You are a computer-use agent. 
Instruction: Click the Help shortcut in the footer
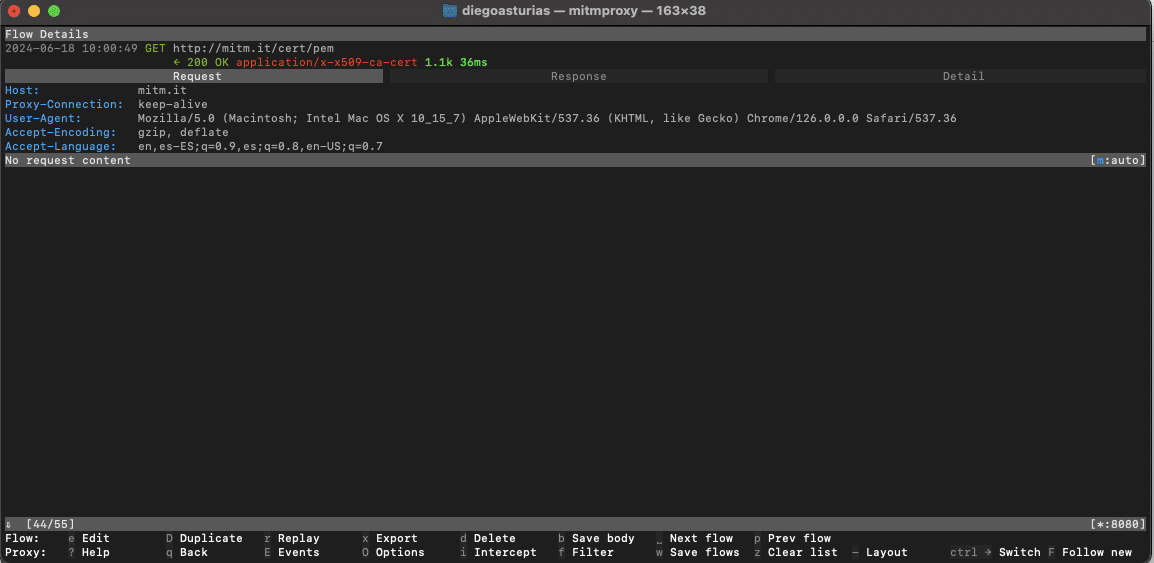[89, 552]
